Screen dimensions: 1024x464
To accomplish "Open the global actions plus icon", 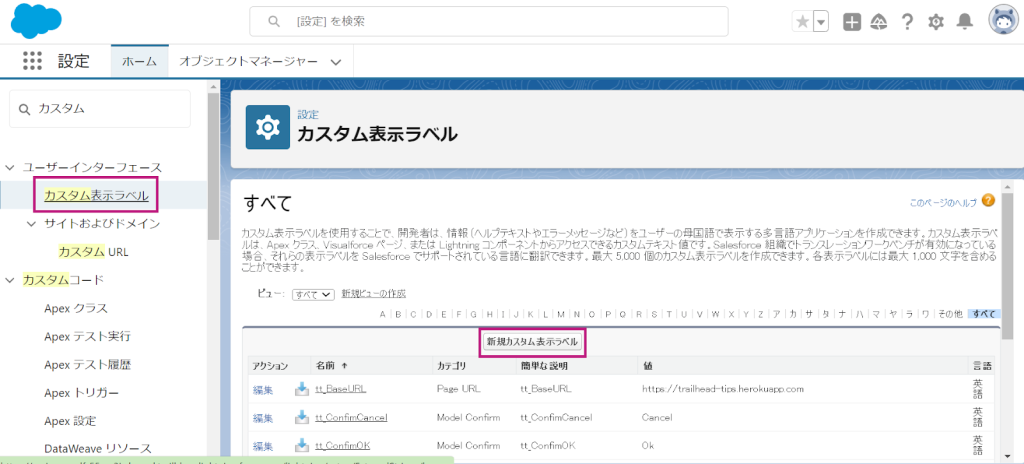I will pos(852,22).
